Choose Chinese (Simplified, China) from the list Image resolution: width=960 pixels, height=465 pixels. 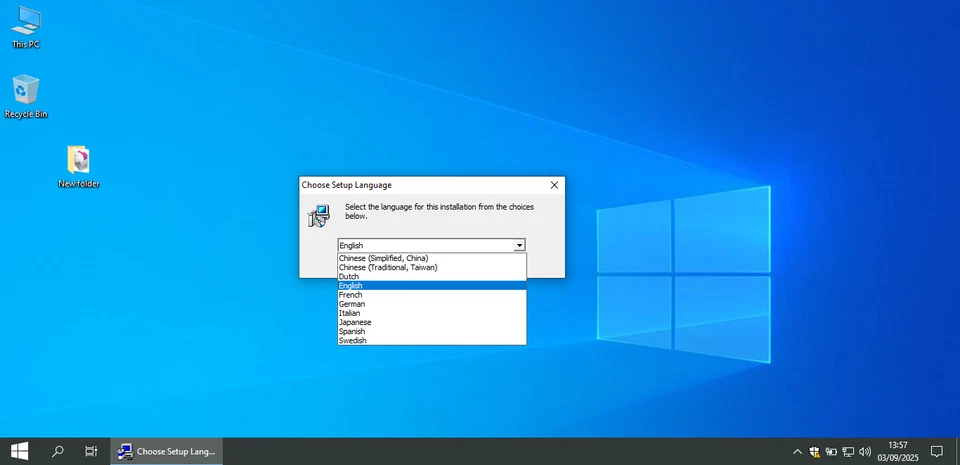click(x=383, y=258)
